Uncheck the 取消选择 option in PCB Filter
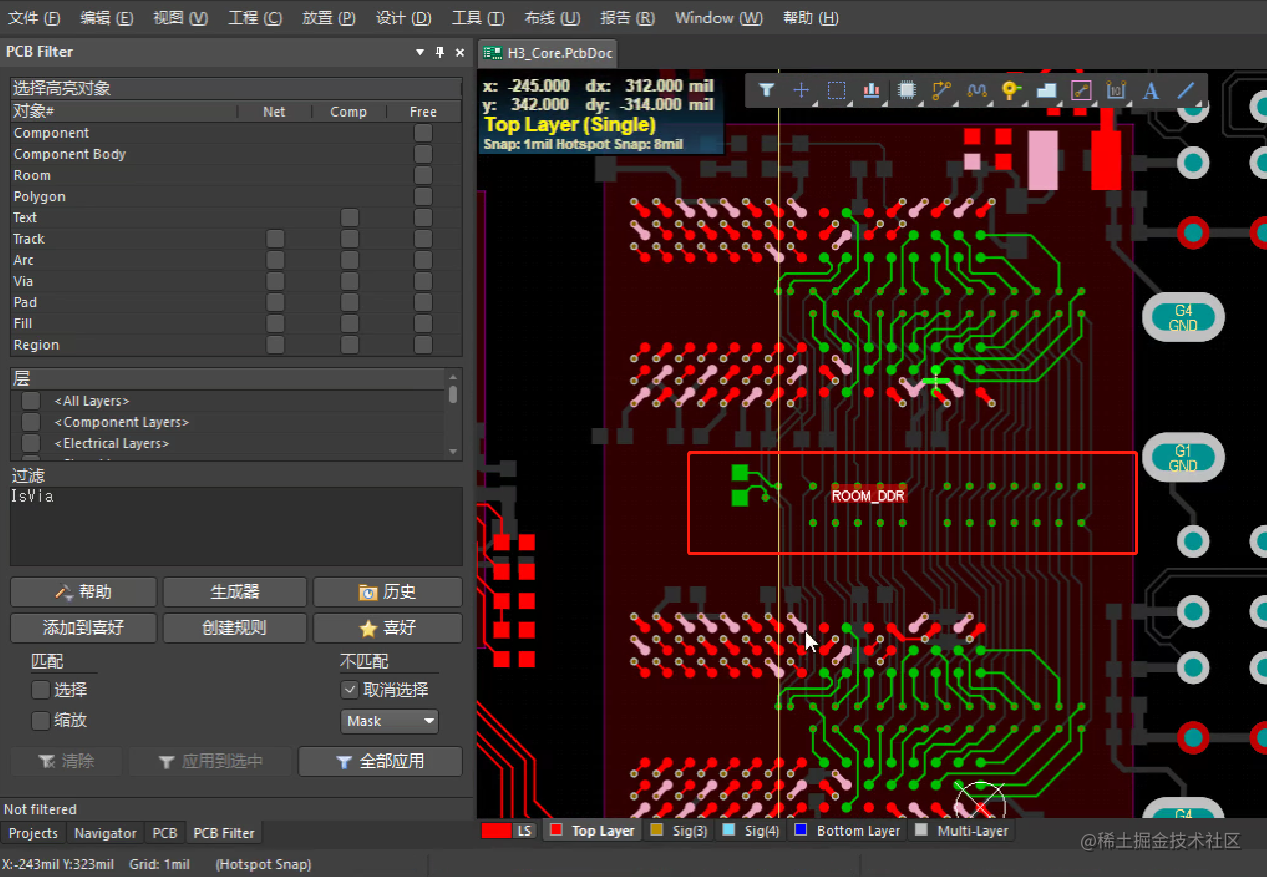 click(349, 689)
